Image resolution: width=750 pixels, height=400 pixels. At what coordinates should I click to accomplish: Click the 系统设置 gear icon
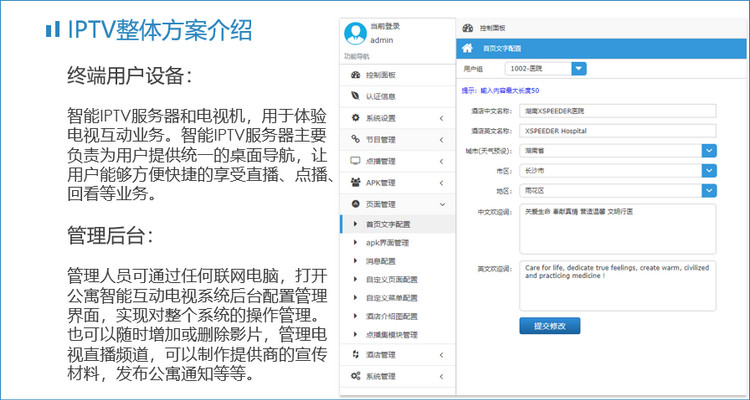(x=355, y=118)
